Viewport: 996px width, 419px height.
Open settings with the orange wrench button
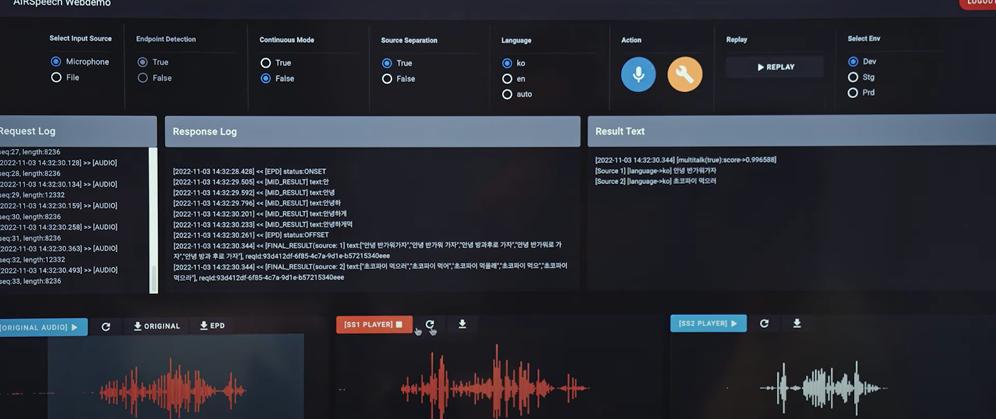(685, 74)
